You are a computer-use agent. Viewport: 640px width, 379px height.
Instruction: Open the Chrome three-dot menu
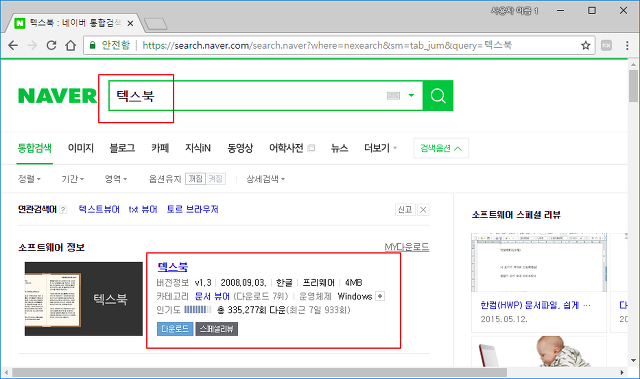[627, 45]
